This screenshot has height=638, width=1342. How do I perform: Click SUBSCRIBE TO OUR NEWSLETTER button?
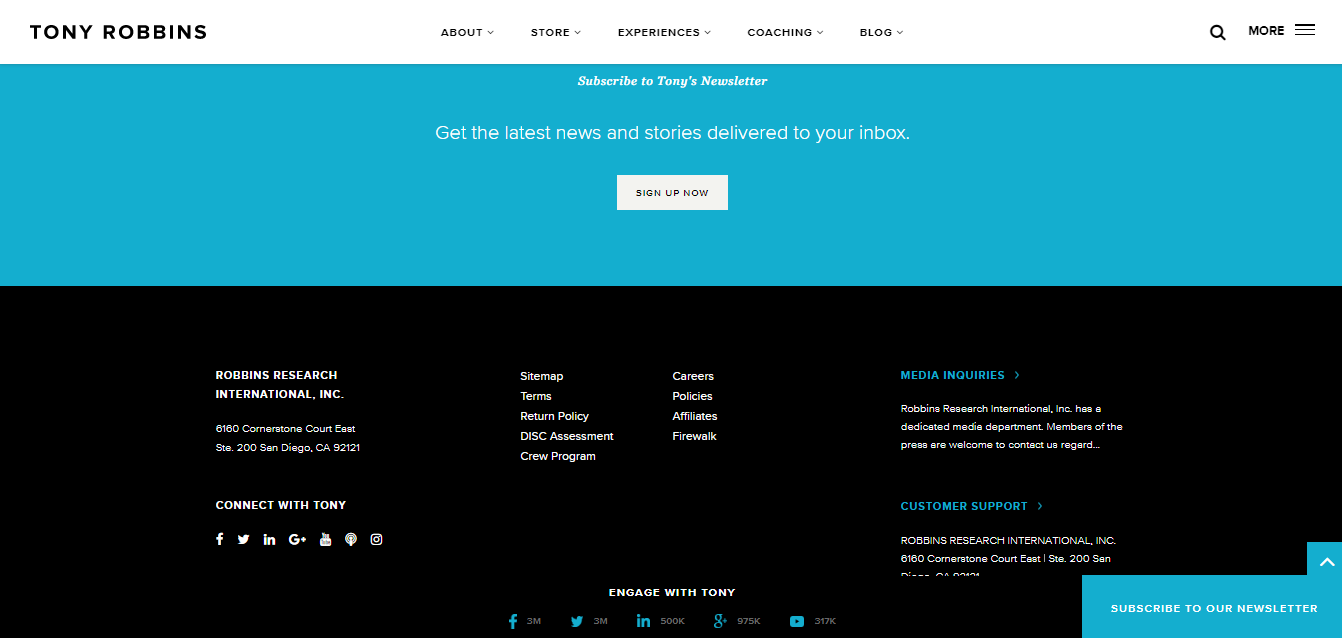pos(1213,607)
